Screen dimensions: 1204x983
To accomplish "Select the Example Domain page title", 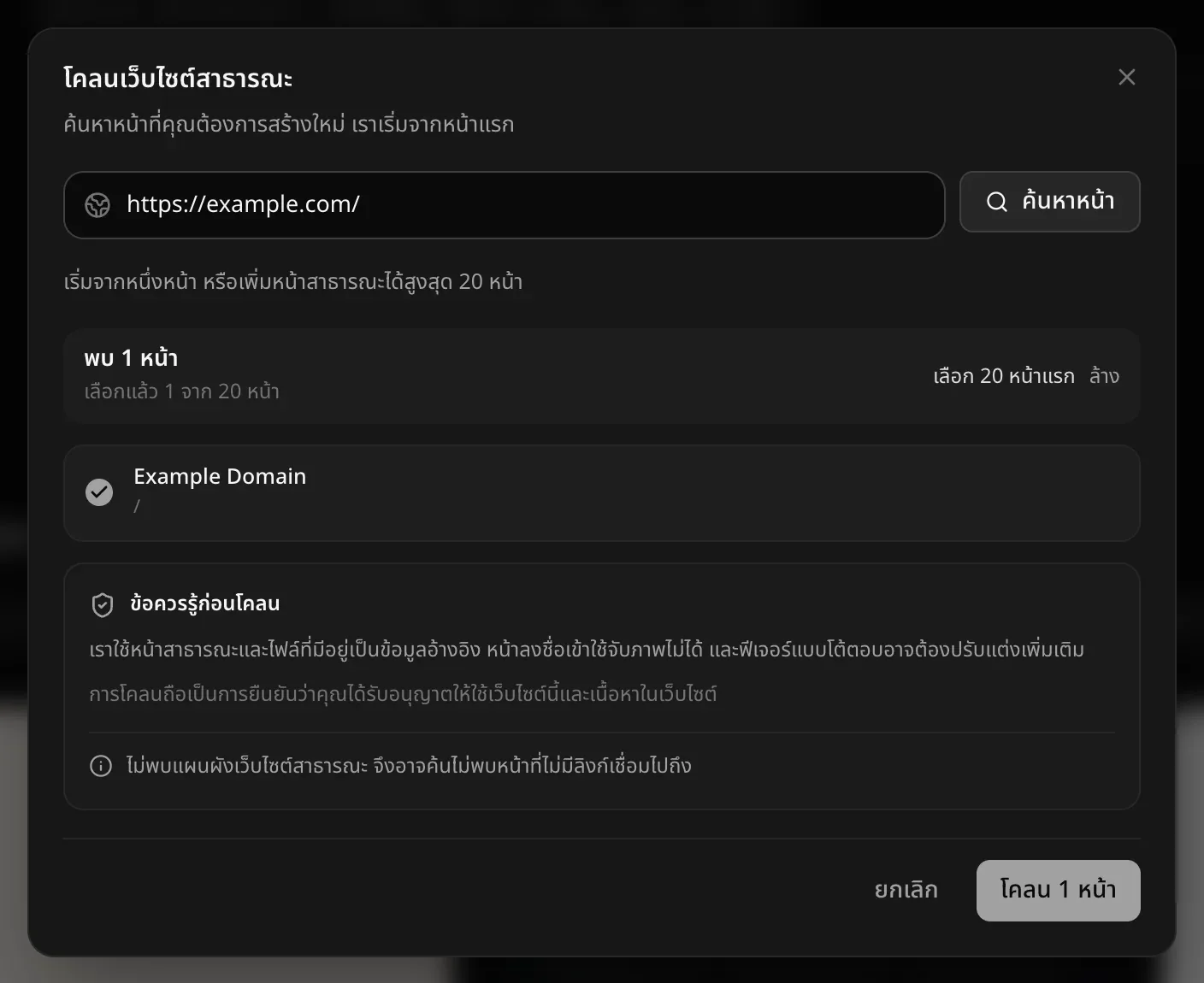I will tap(220, 476).
